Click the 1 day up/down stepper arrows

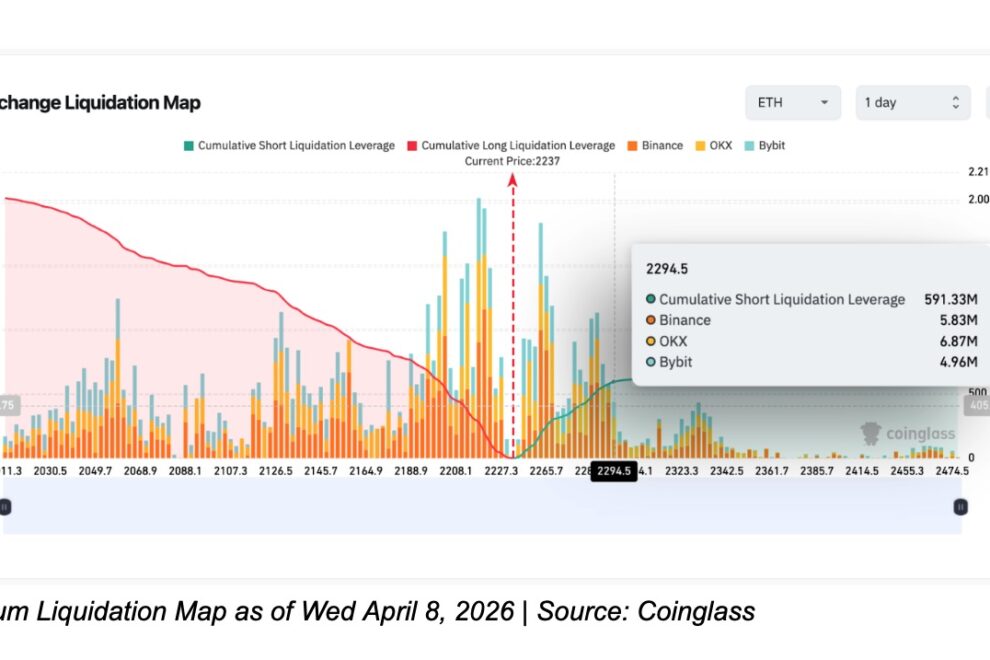click(x=955, y=103)
